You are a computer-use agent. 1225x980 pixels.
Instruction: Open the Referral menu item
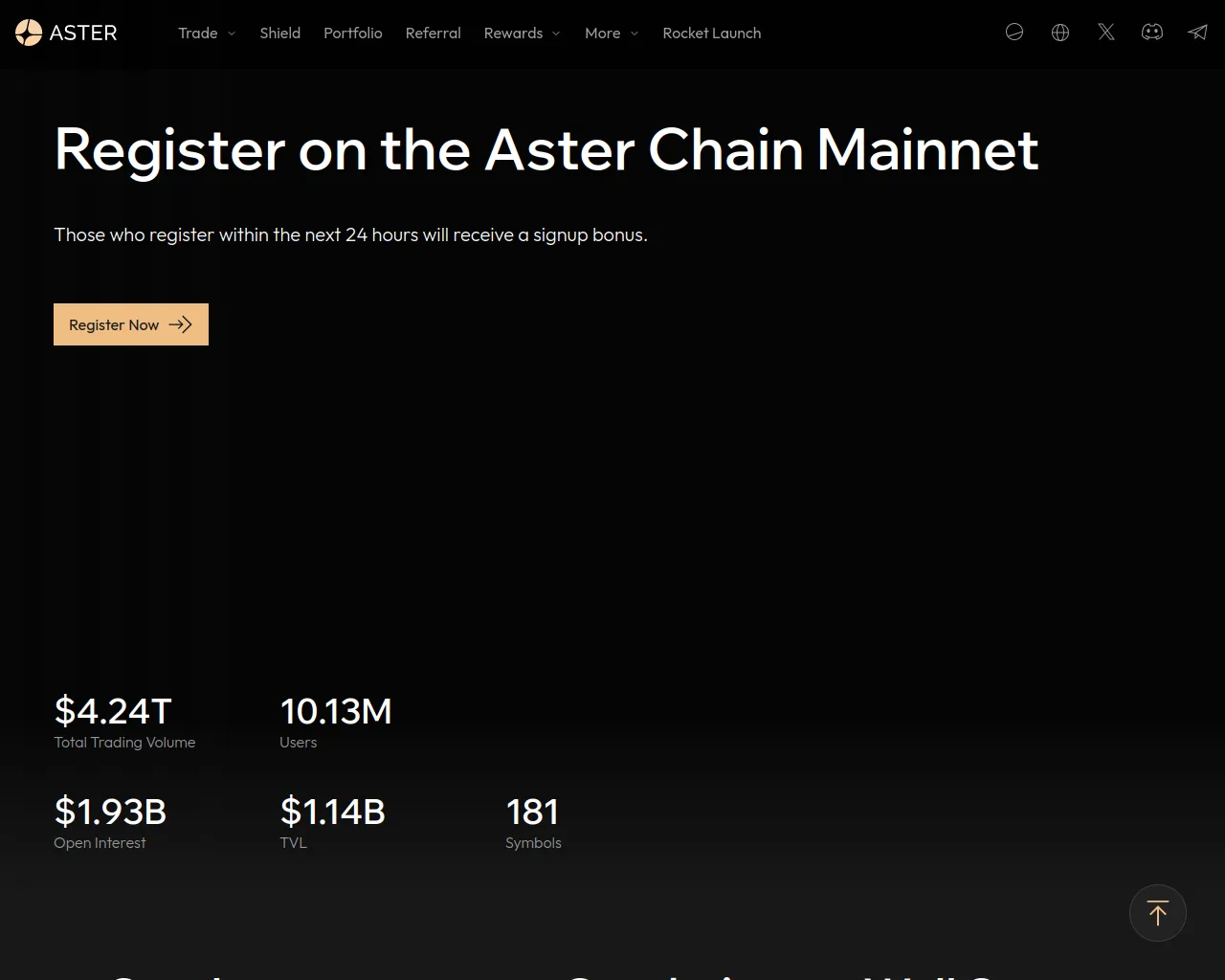click(434, 33)
